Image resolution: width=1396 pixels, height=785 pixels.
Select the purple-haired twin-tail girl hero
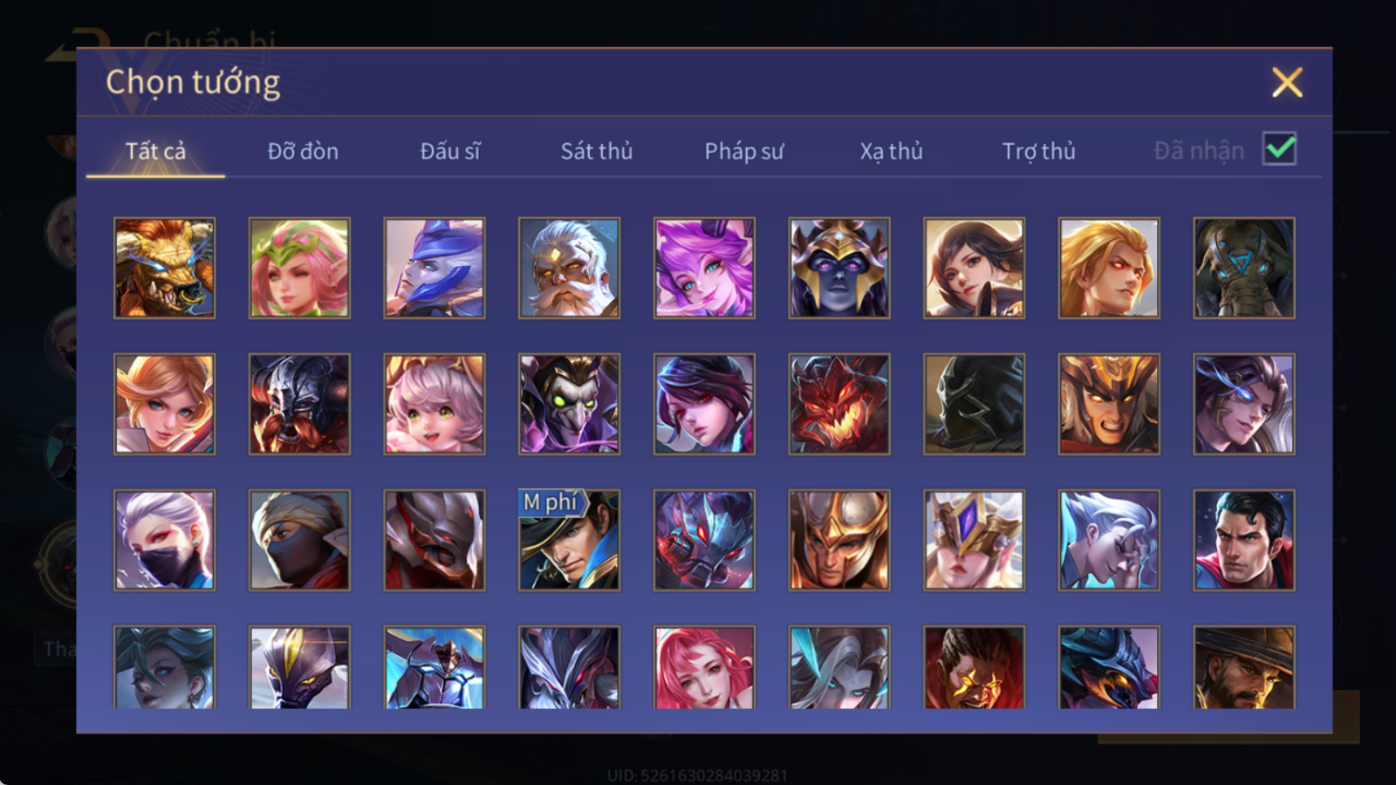pyautogui.click(x=704, y=268)
